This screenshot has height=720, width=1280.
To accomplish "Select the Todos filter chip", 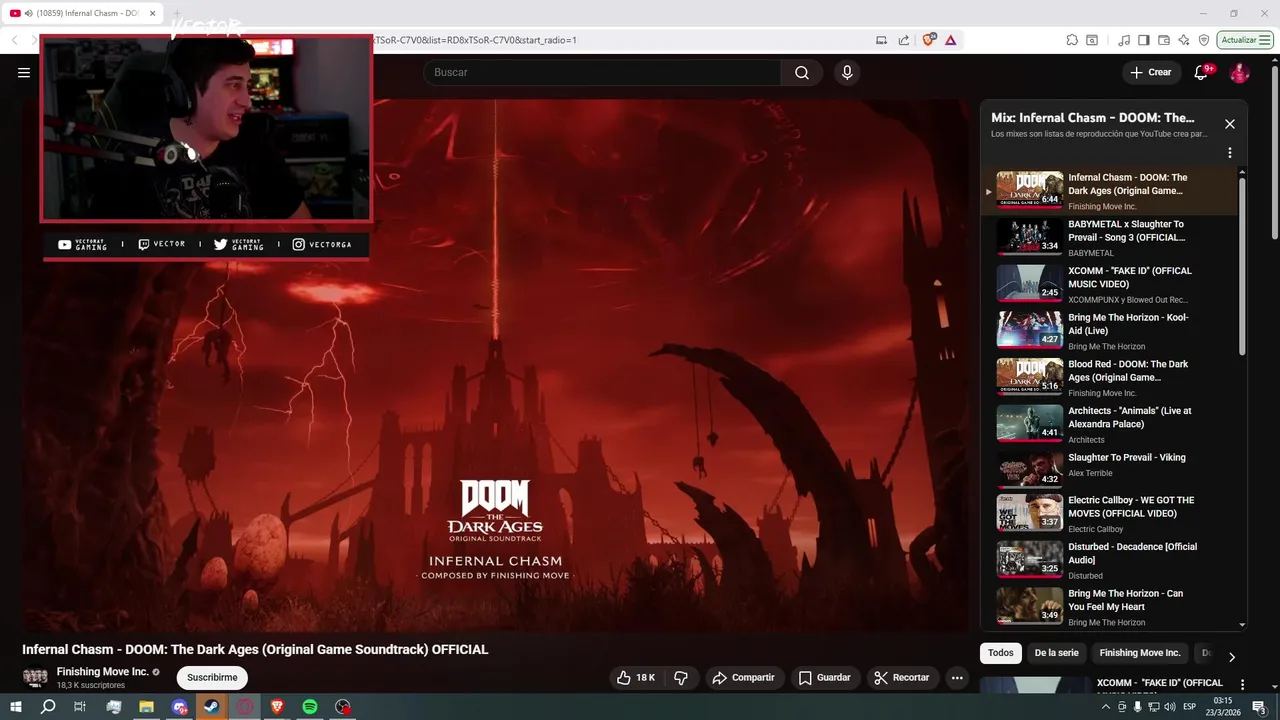I will click(x=1001, y=653).
